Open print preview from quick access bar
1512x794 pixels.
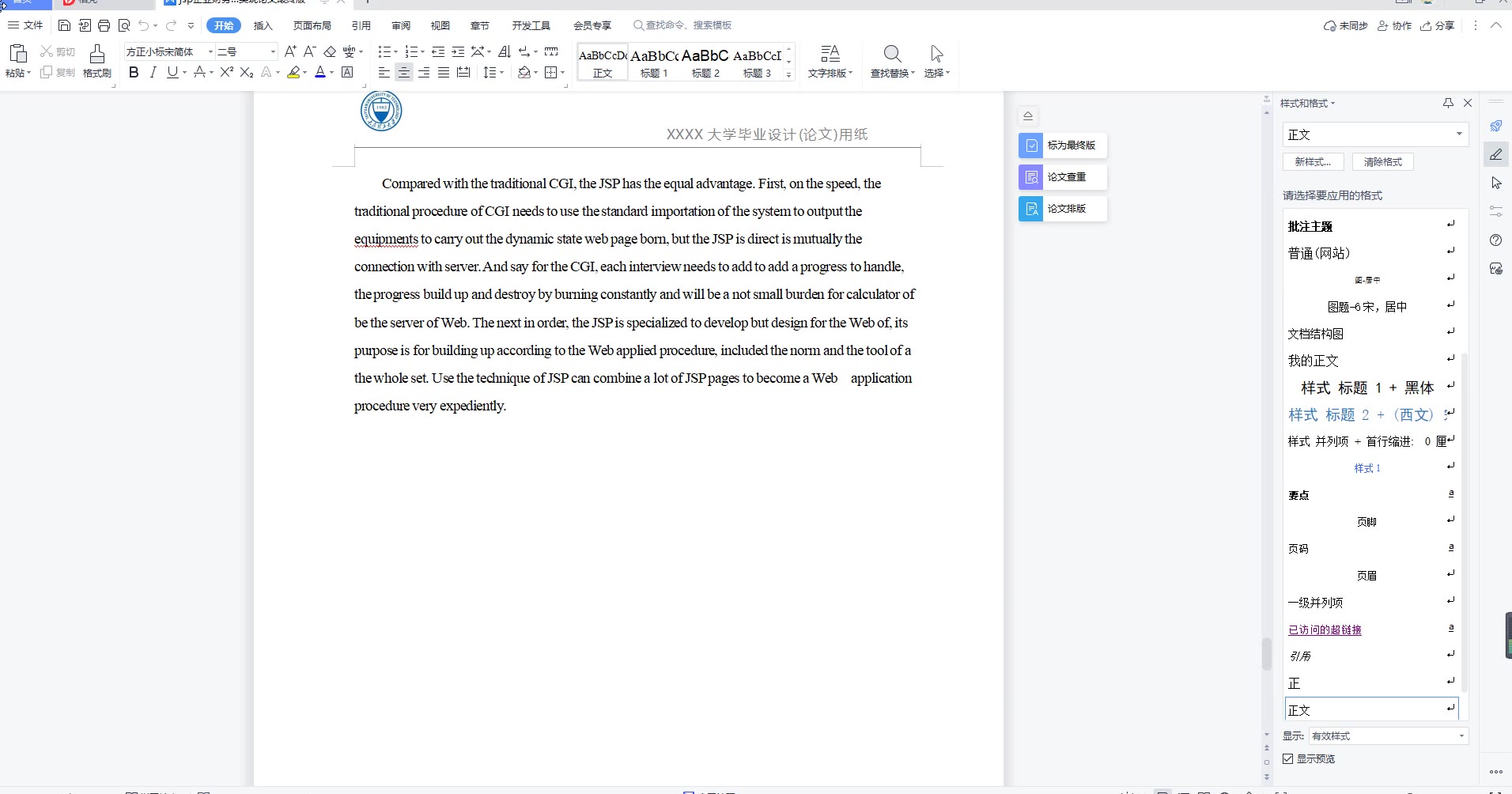pos(124,25)
